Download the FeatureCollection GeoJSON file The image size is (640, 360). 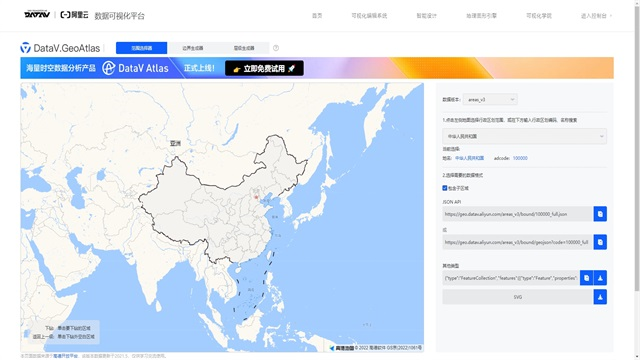tap(600, 278)
